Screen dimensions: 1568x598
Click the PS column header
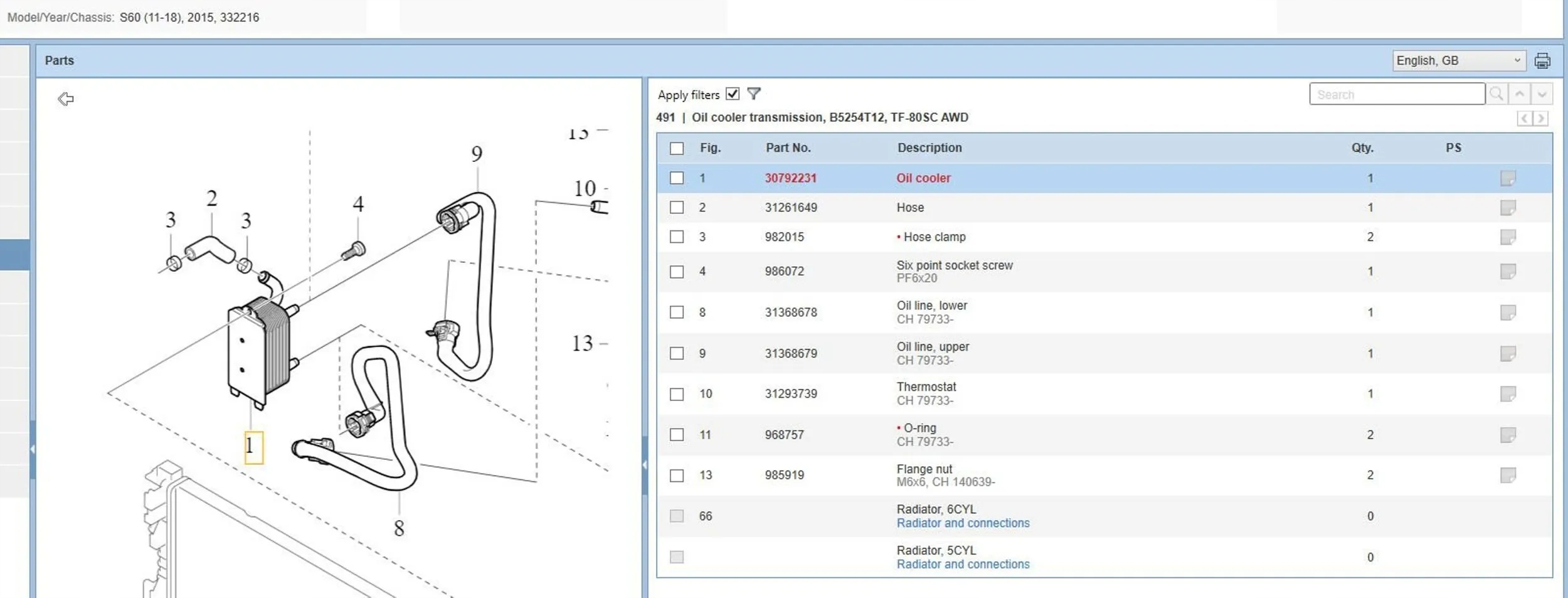pos(1453,148)
